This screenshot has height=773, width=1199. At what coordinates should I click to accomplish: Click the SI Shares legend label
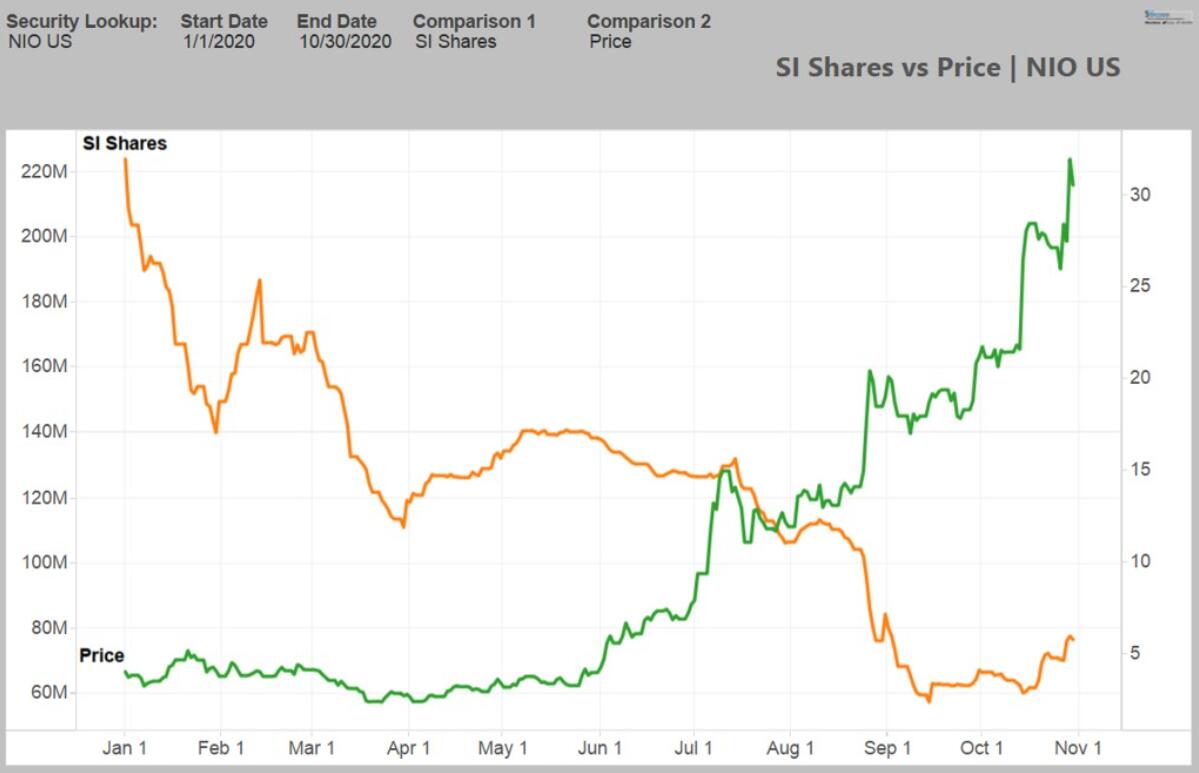[124, 143]
